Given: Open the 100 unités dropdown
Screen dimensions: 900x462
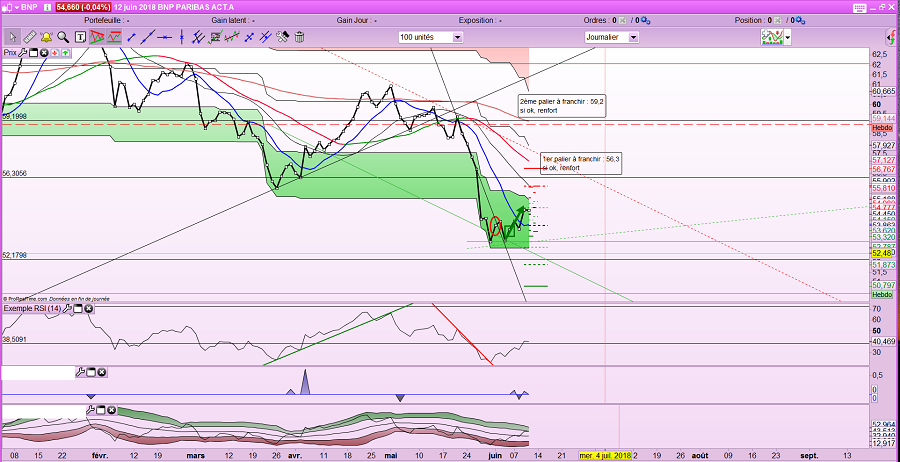Looking at the screenshot, I should tap(430, 37).
